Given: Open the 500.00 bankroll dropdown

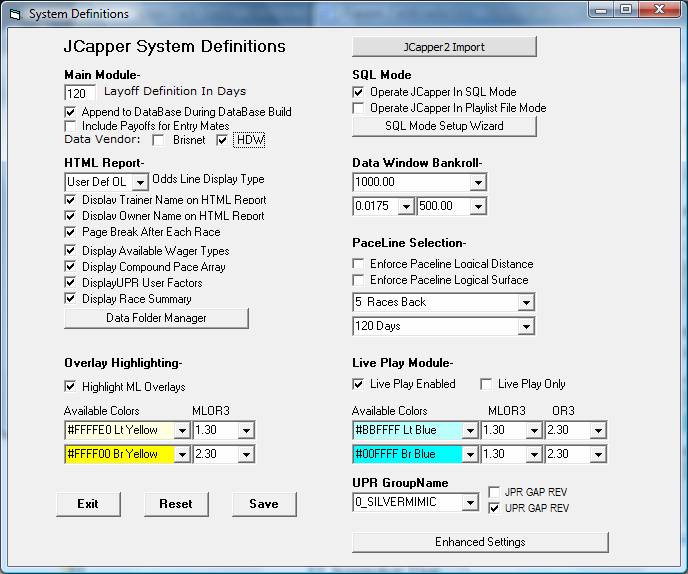Looking at the screenshot, I should [x=478, y=206].
